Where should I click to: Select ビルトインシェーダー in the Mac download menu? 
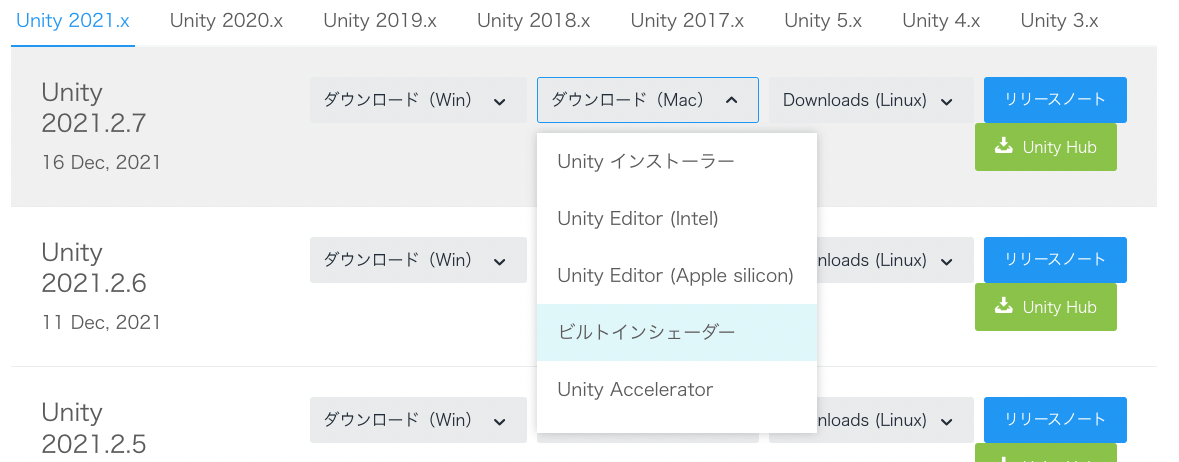point(677,333)
